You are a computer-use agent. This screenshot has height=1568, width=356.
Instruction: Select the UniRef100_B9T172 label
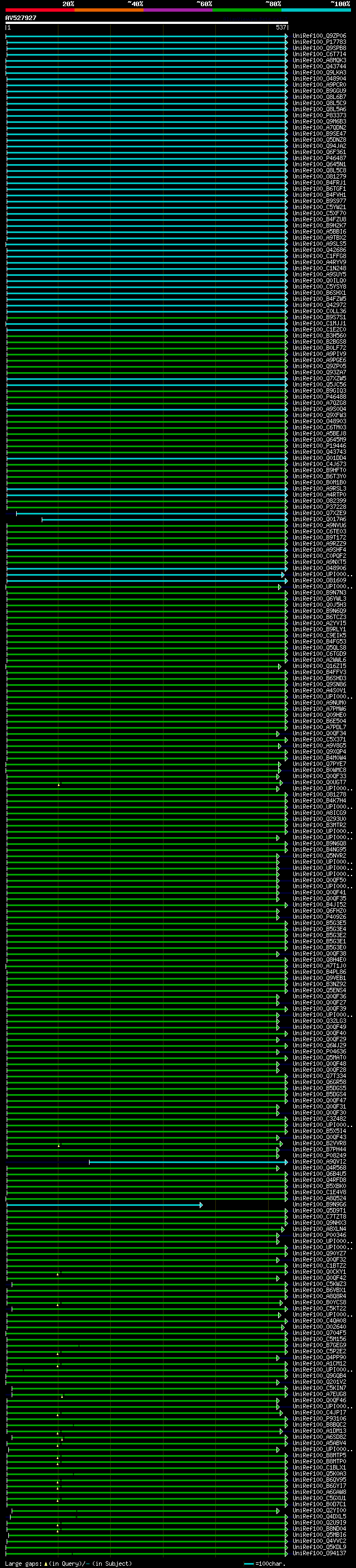(x=319, y=537)
